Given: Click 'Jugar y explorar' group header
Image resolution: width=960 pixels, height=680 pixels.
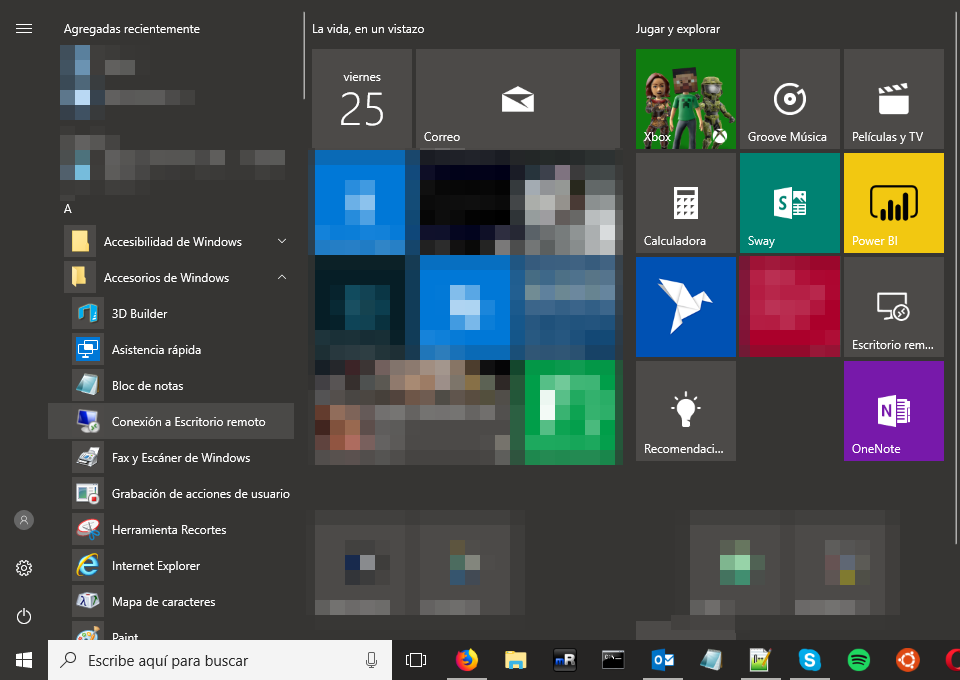Looking at the screenshot, I should pos(678,29).
